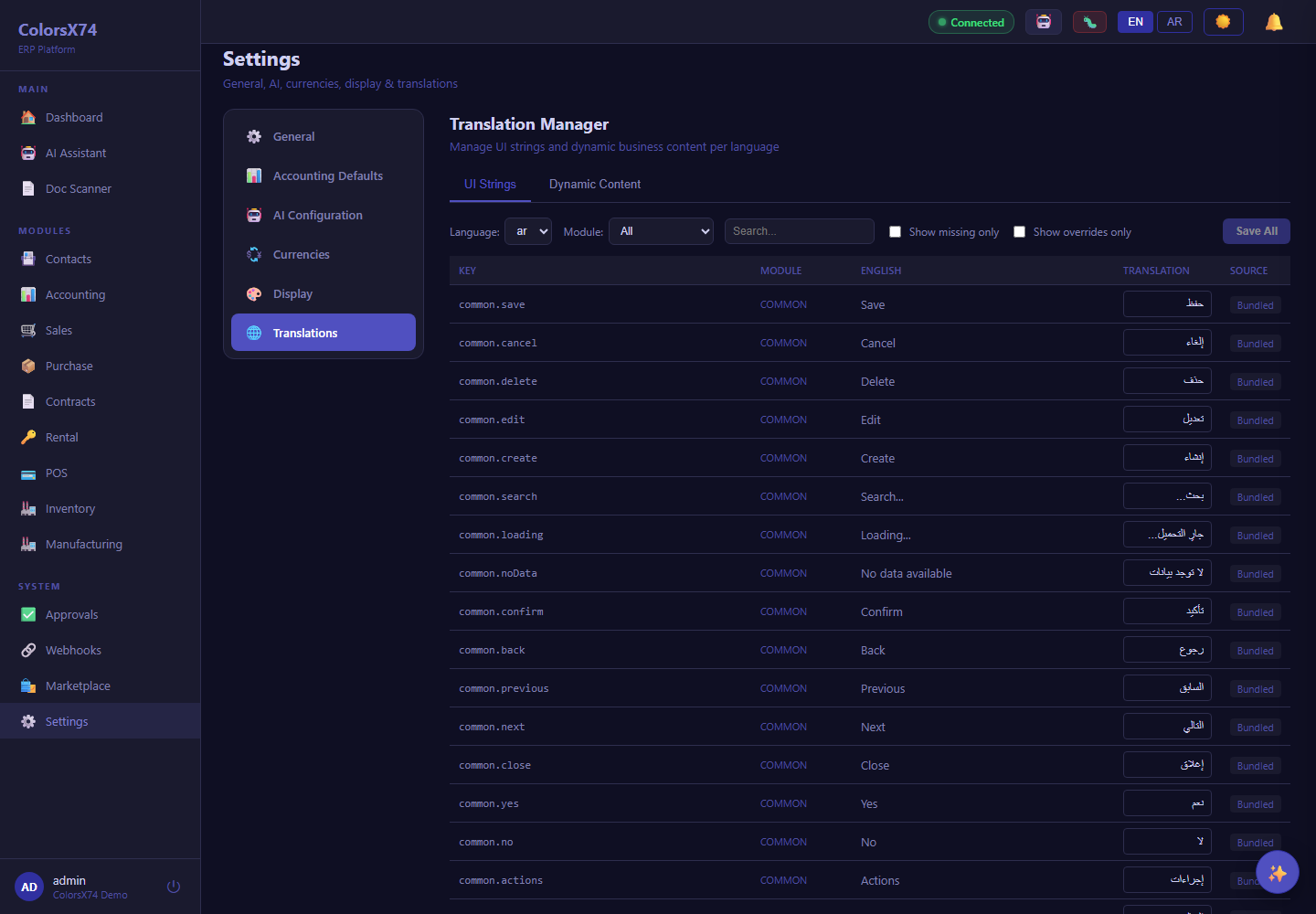Click the Connected status badge
This screenshot has width=1316, height=914.
point(971,22)
